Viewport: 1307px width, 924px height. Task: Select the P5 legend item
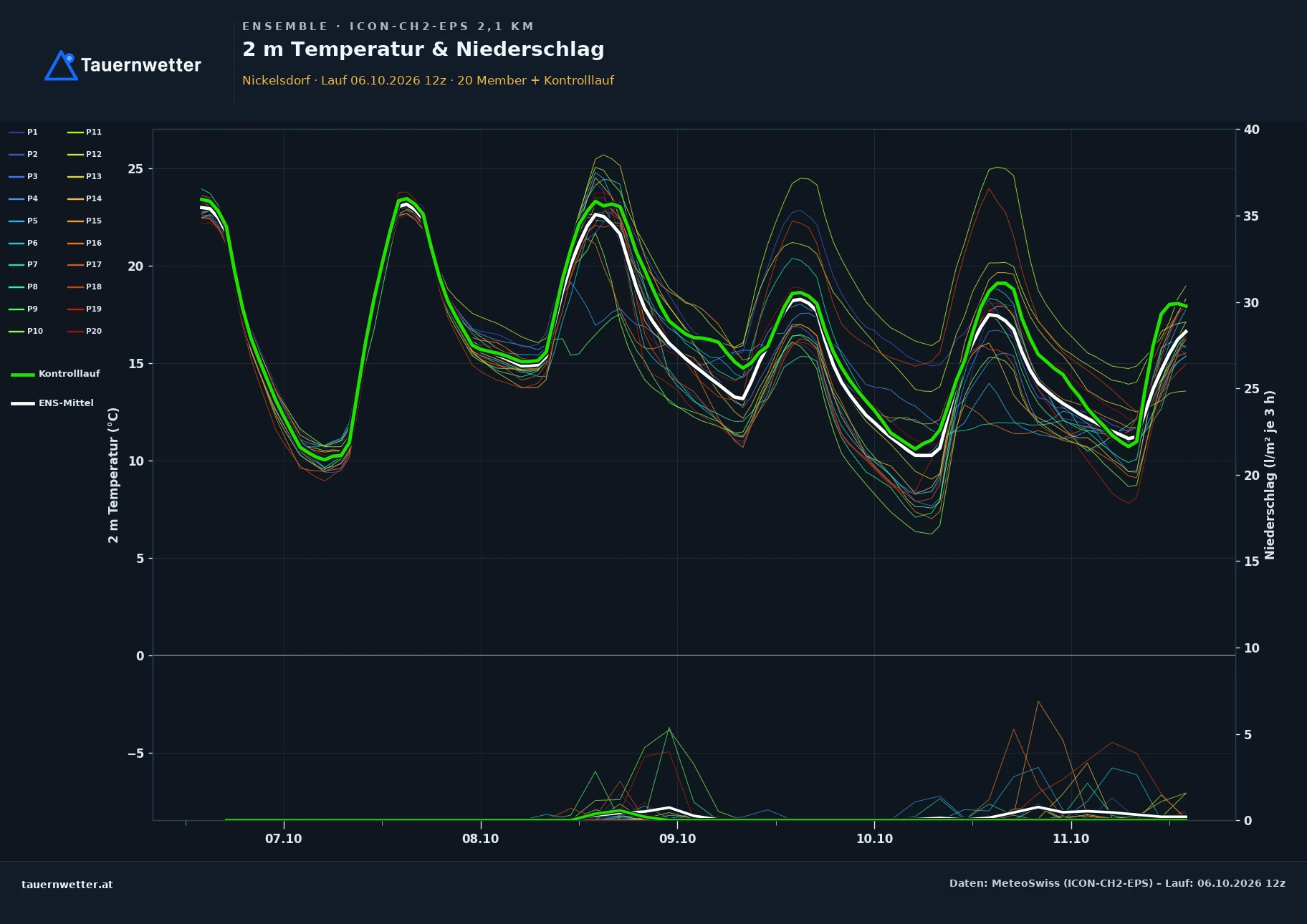click(x=23, y=221)
